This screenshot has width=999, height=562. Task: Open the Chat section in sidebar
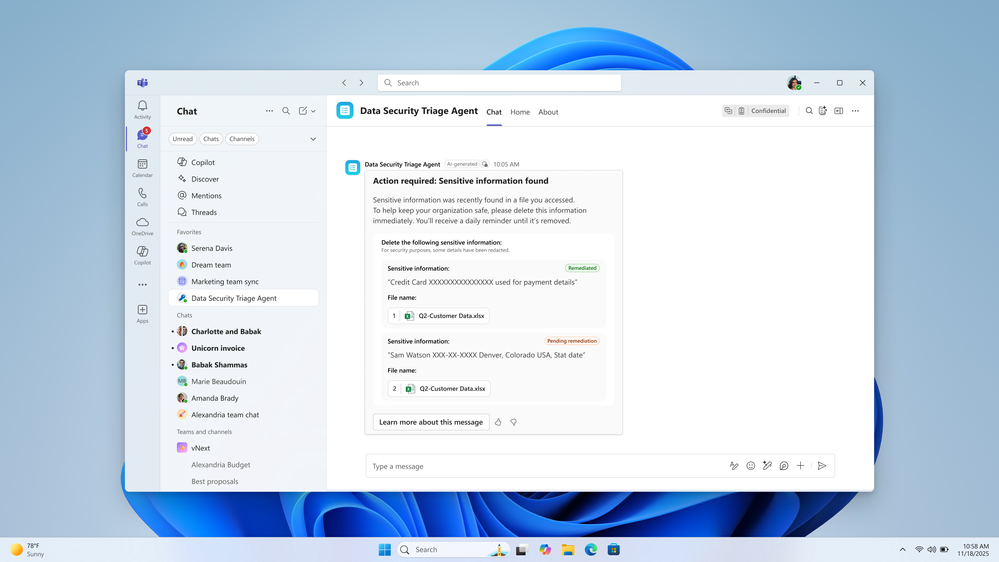(142, 138)
